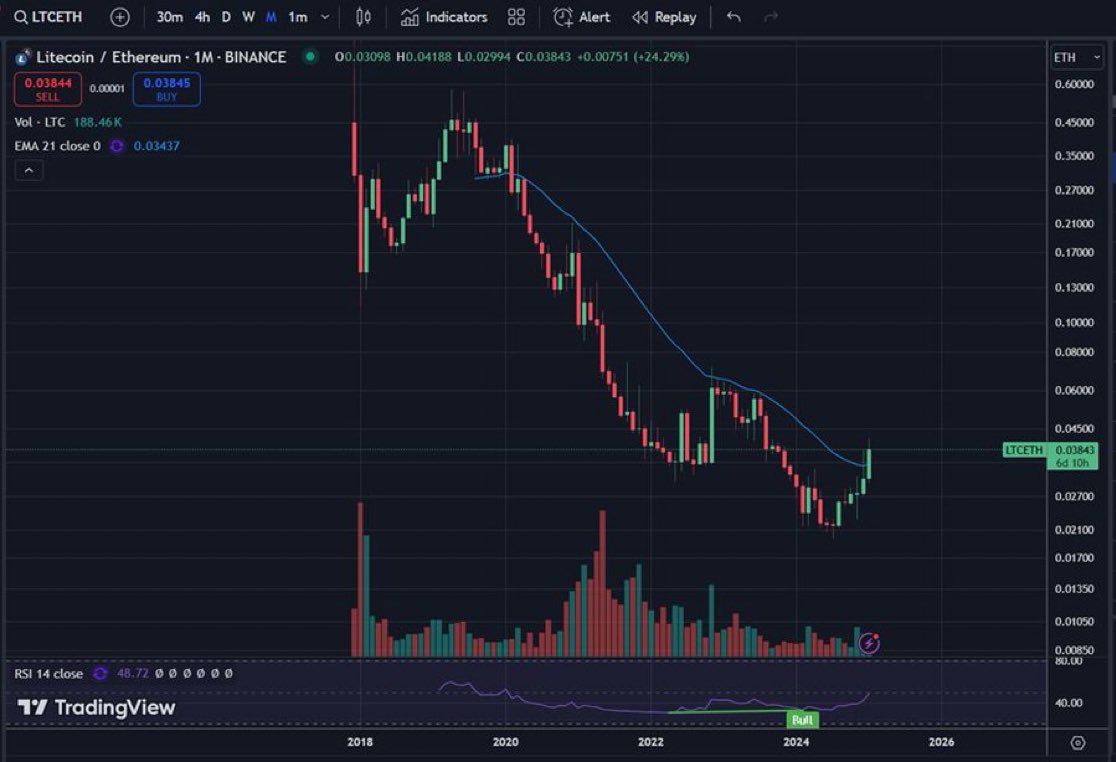Viewport: 1116px width, 762px height.
Task: Click the RSI 14 close label
Action: click(48, 674)
